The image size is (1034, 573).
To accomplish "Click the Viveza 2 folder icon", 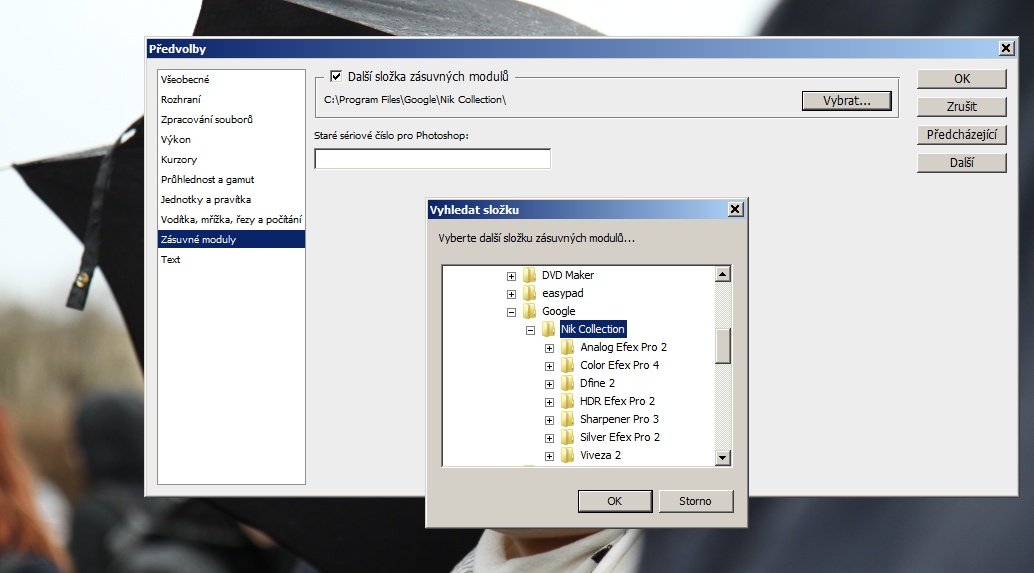I will (568, 455).
